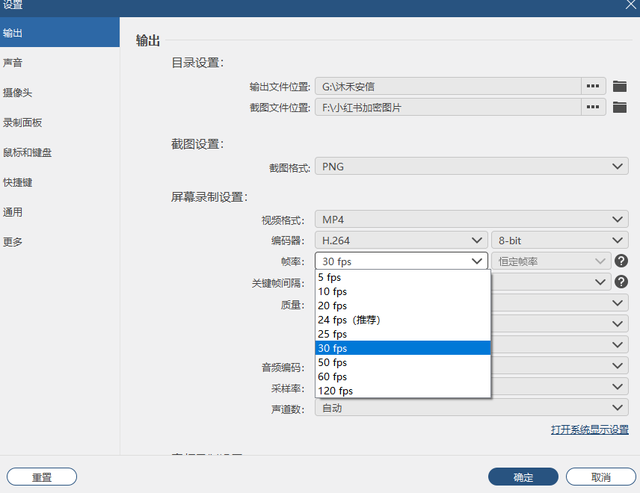Click the G:\沐禾安信 output path field
The width and height of the screenshot is (640, 493).
coord(448,87)
